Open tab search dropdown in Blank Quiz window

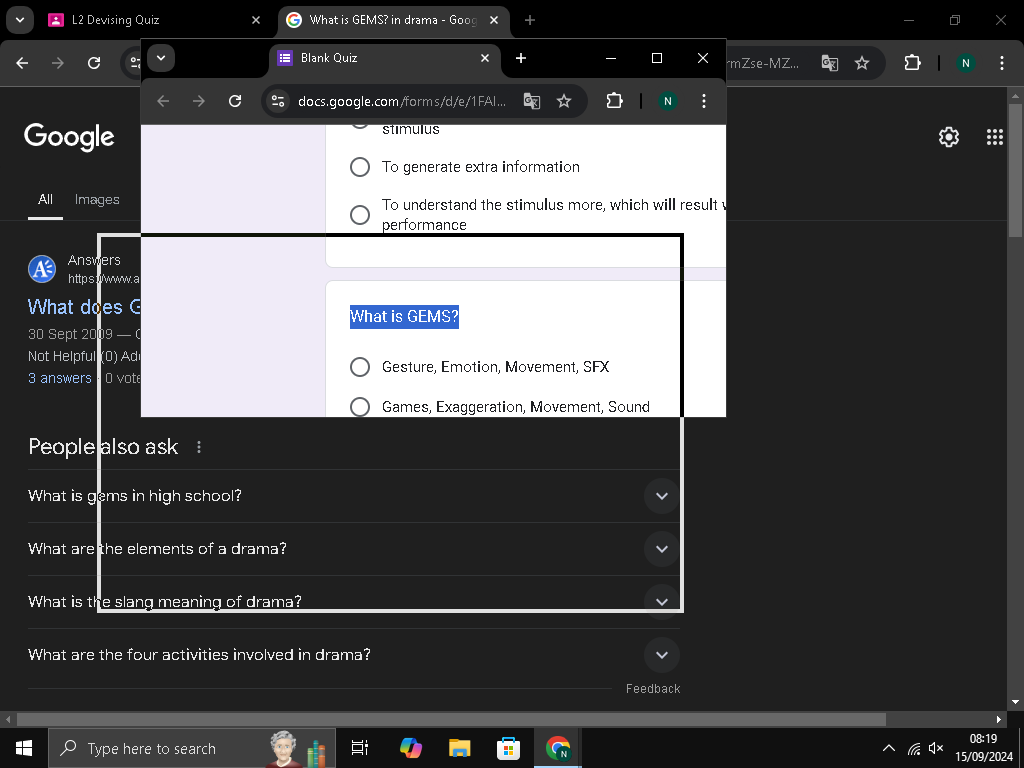(161, 58)
